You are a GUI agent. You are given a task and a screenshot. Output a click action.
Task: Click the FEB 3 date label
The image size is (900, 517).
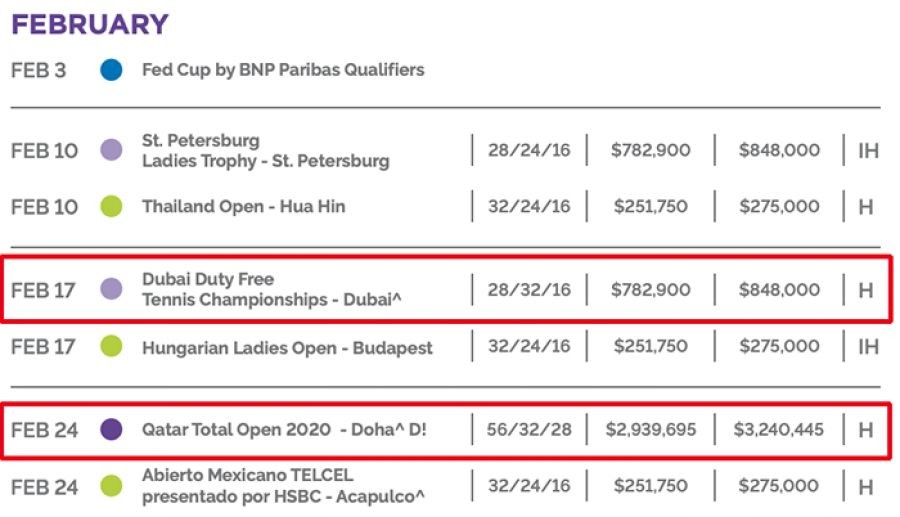point(39,70)
